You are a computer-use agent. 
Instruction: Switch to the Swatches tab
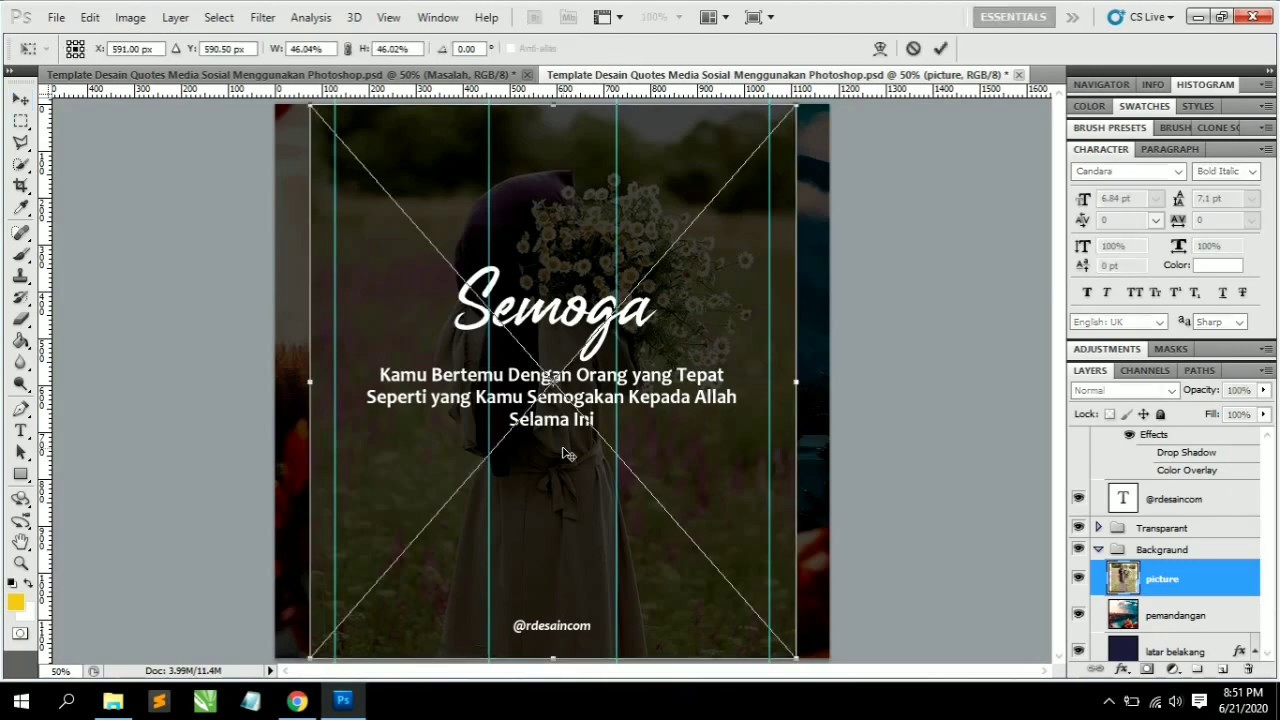(x=1144, y=106)
